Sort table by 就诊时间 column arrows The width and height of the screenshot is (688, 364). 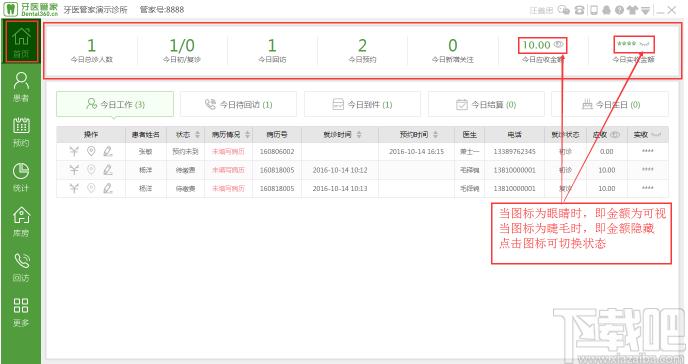359,135
